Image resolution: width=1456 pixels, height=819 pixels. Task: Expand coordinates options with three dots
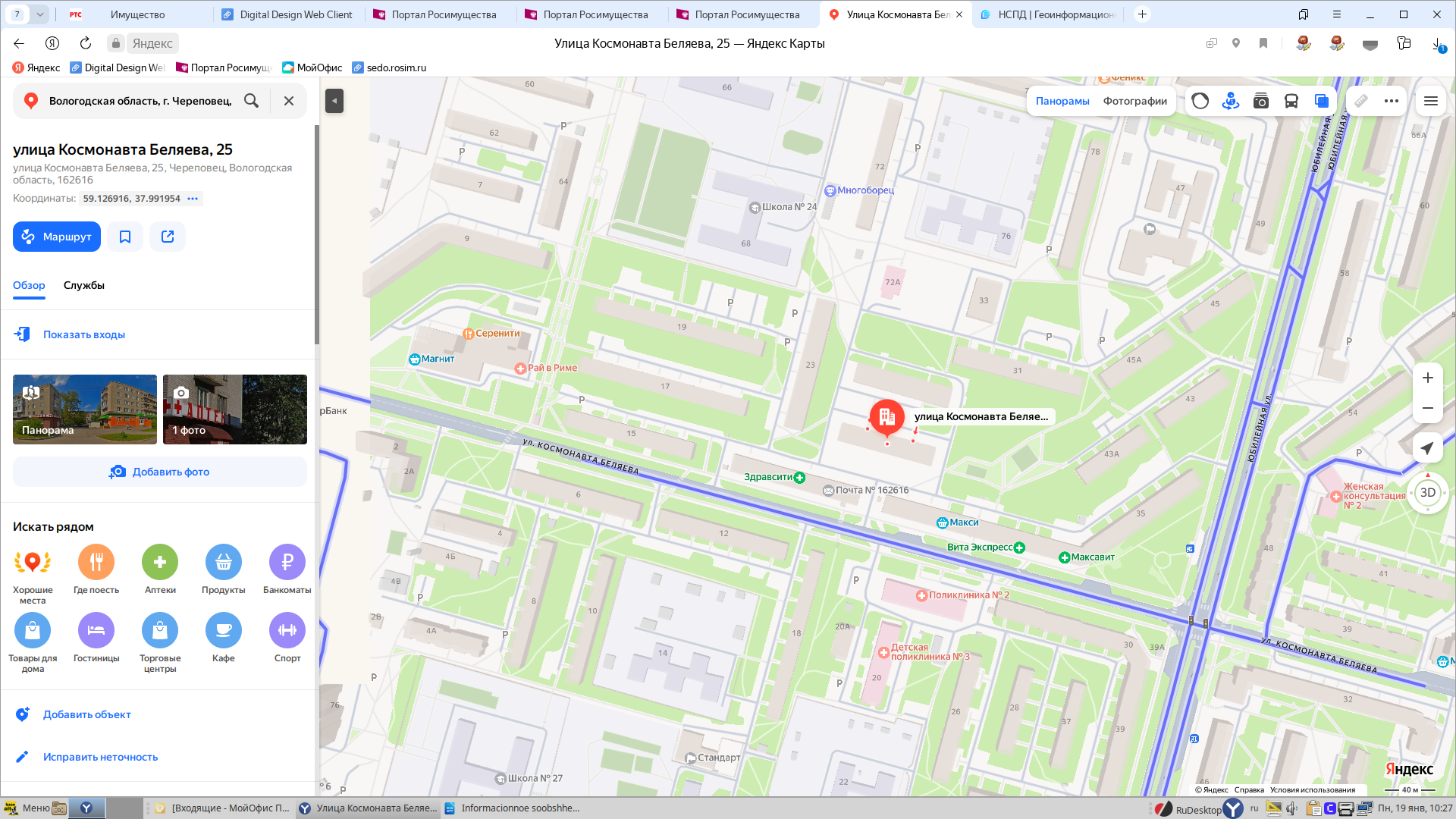(x=193, y=199)
